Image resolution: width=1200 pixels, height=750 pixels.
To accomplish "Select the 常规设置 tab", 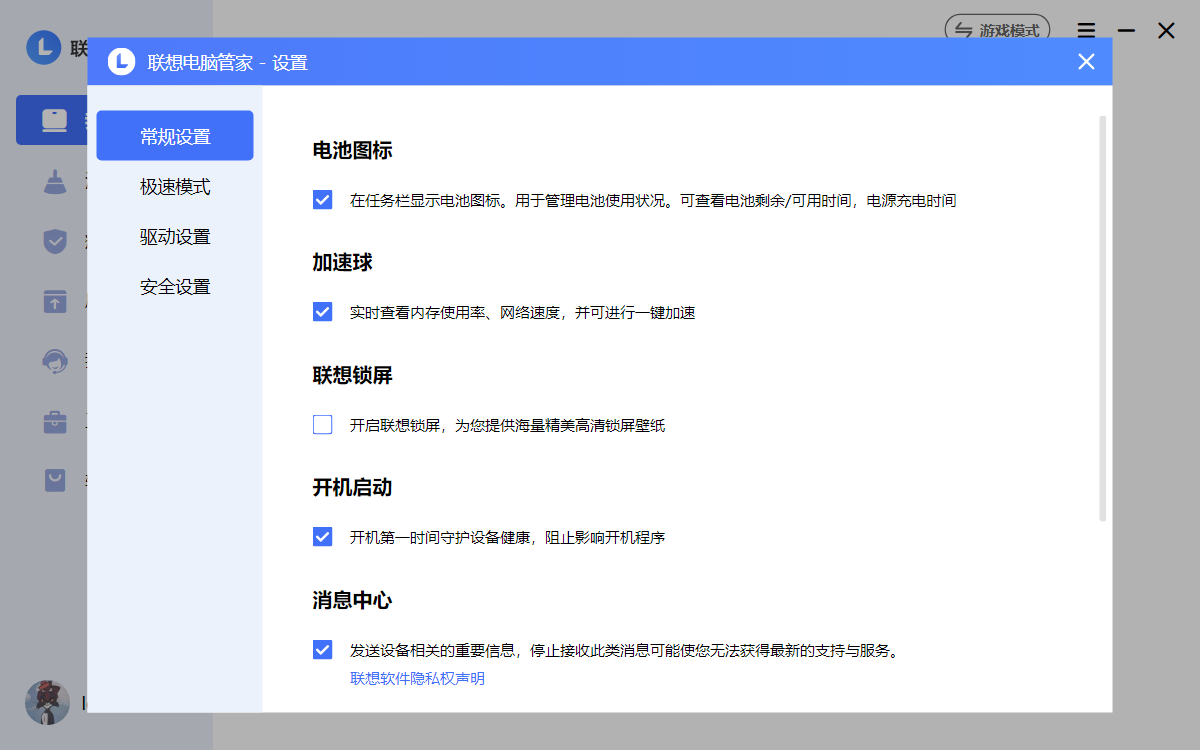I will tap(175, 136).
